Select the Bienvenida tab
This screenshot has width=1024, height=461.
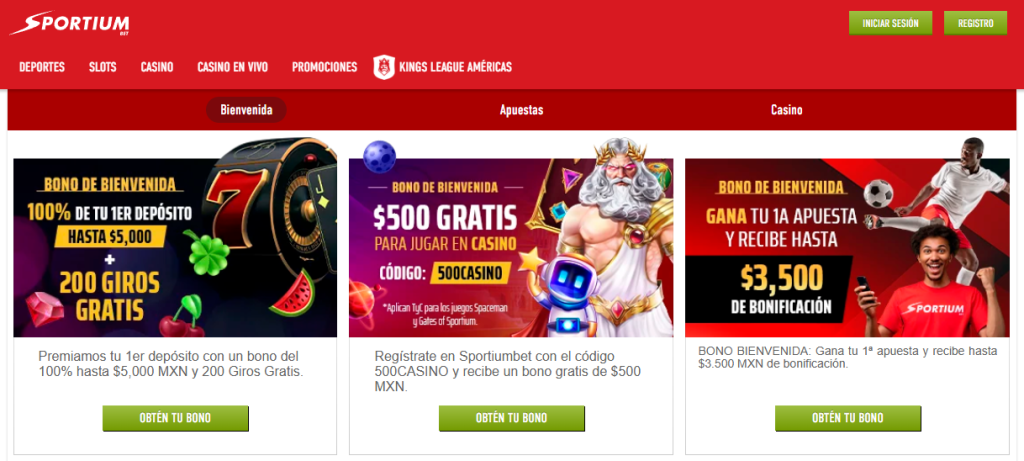pyautogui.click(x=246, y=110)
